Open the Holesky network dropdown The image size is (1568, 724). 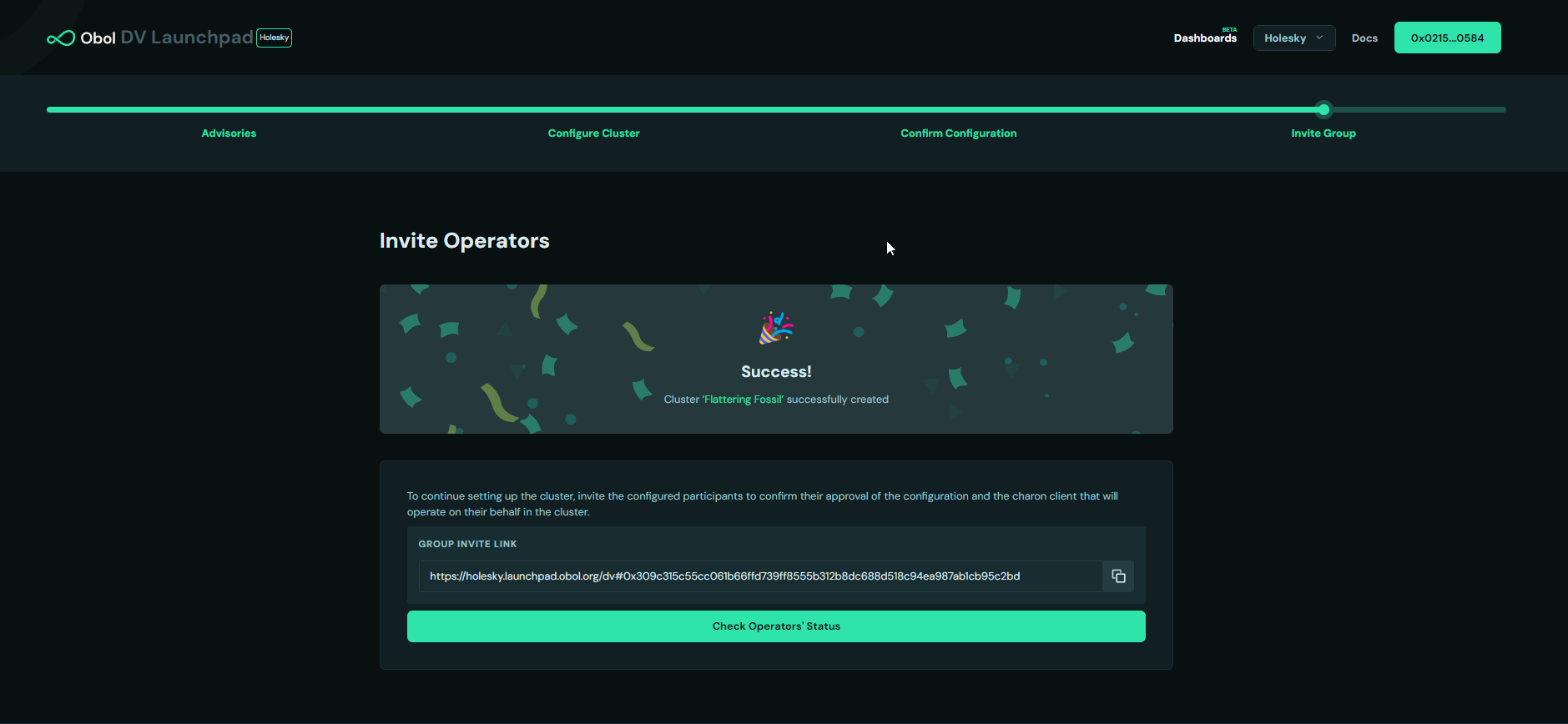(x=1293, y=38)
